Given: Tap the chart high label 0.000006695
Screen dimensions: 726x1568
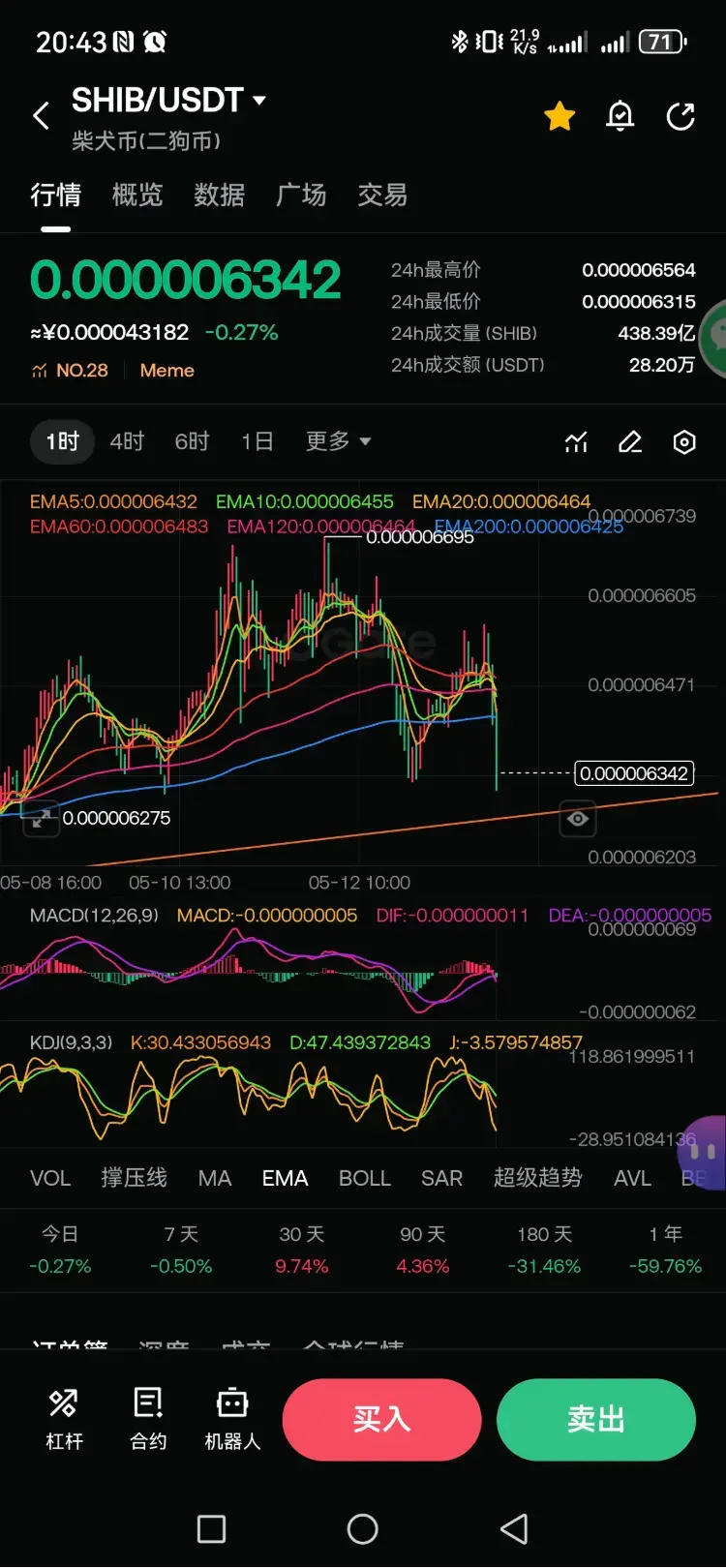Looking at the screenshot, I should [x=420, y=538].
